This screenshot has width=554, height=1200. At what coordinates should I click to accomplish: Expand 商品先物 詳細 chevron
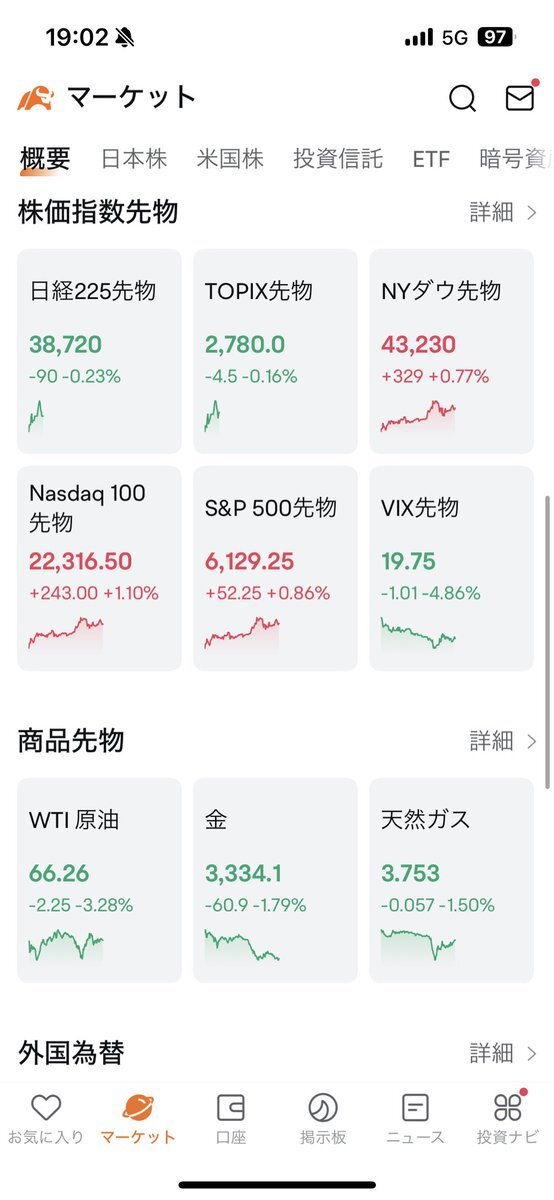[x=531, y=741]
